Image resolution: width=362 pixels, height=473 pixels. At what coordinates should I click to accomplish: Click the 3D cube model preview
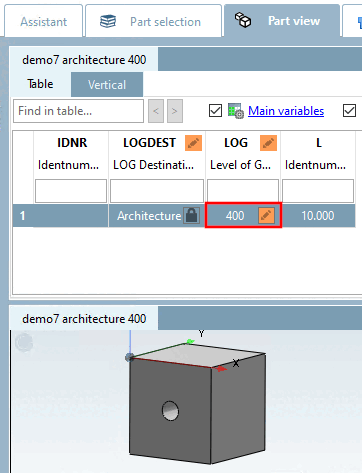pos(197,403)
